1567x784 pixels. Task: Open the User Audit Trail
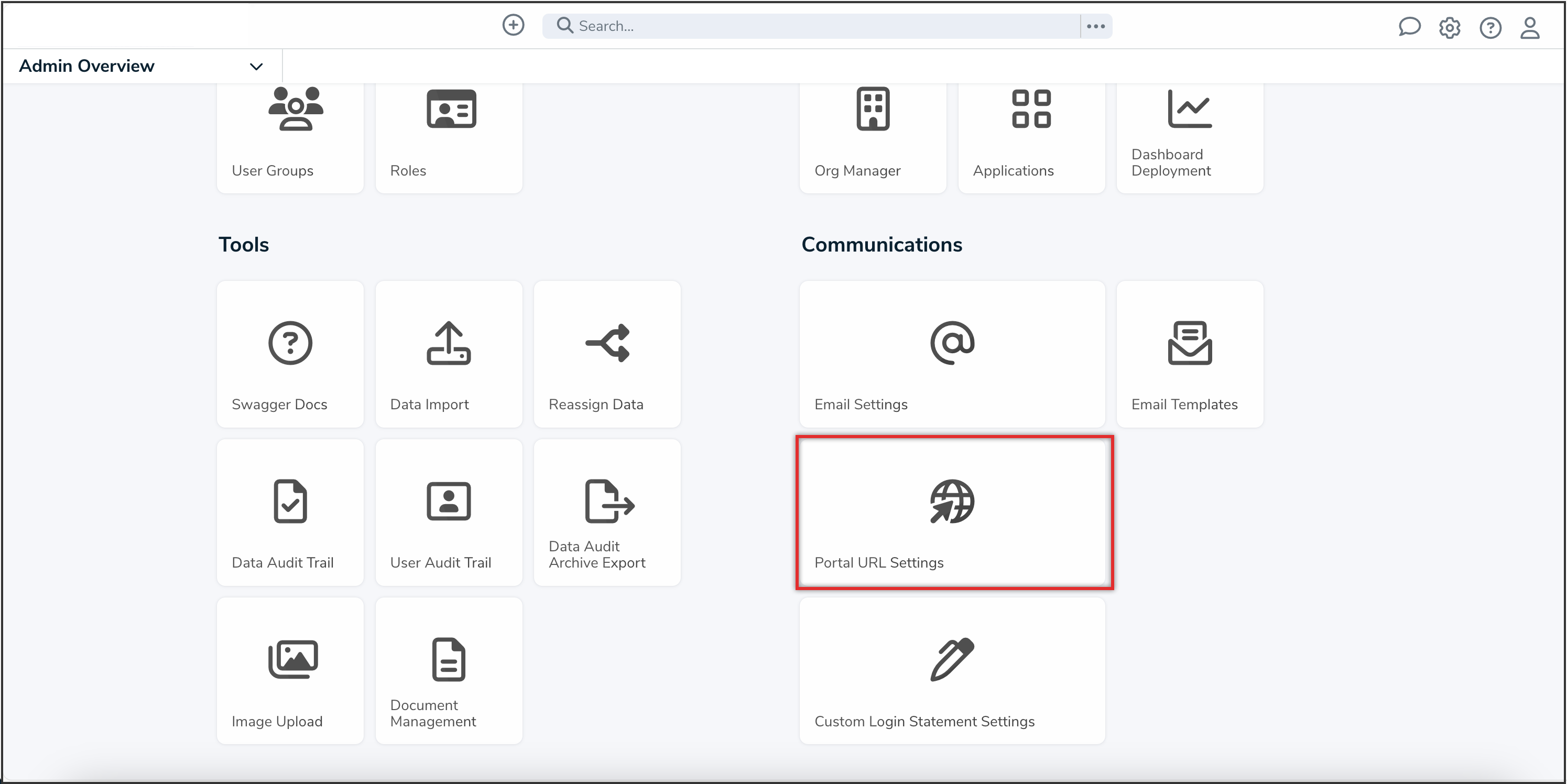[448, 513]
